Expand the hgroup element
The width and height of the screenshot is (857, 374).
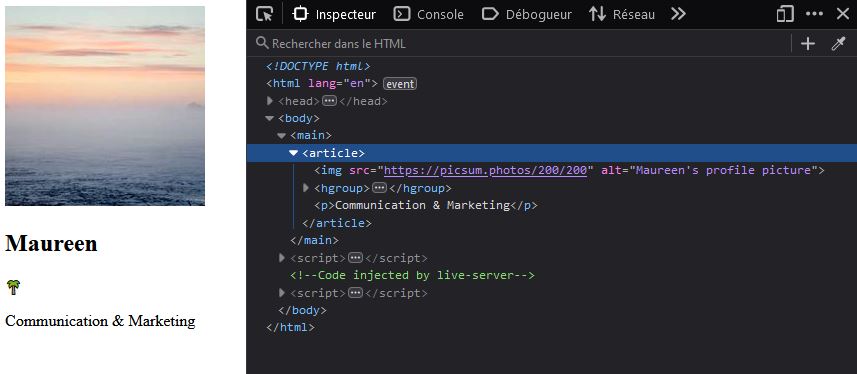click(306, 188)
